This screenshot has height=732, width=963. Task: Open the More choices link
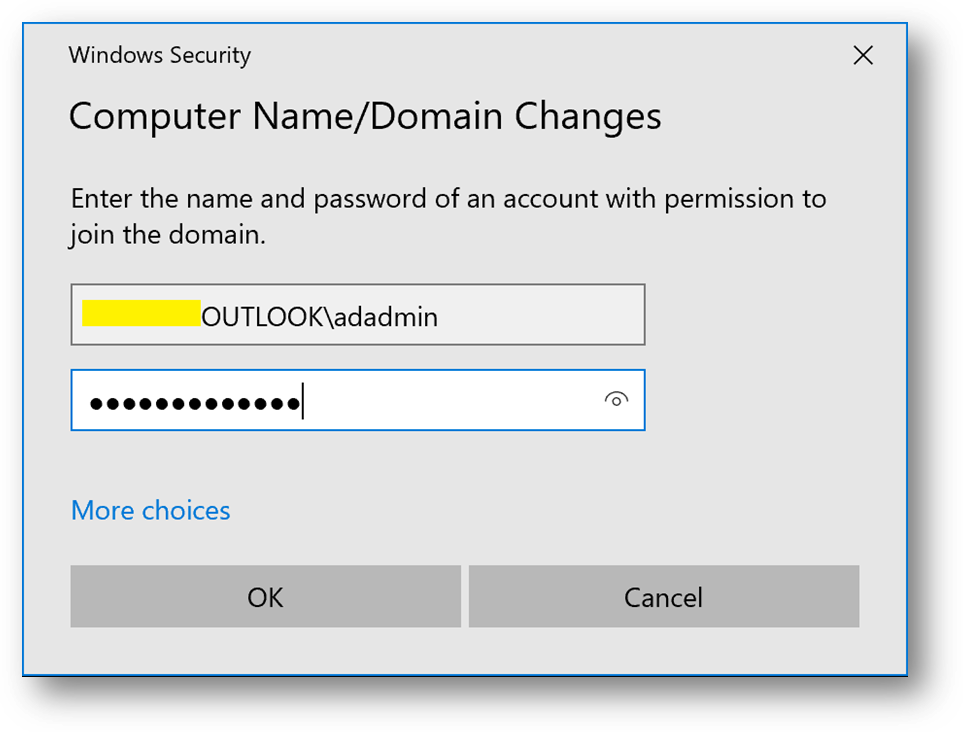(151, 510)
